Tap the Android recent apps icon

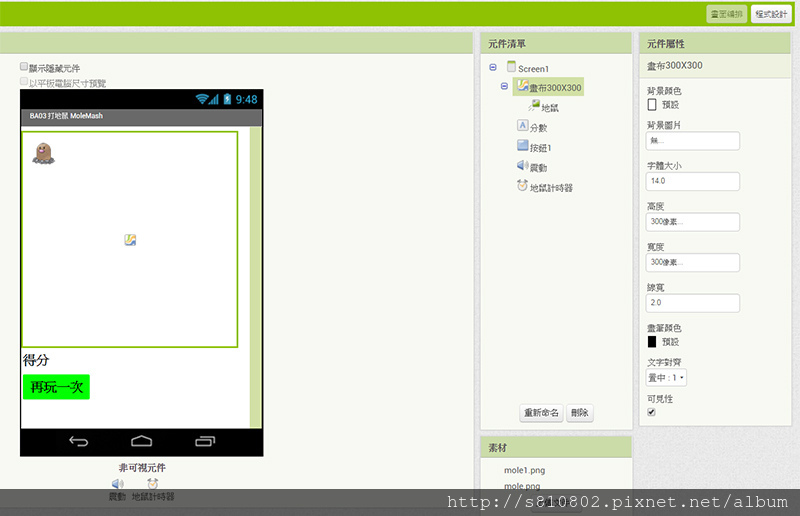205,441
